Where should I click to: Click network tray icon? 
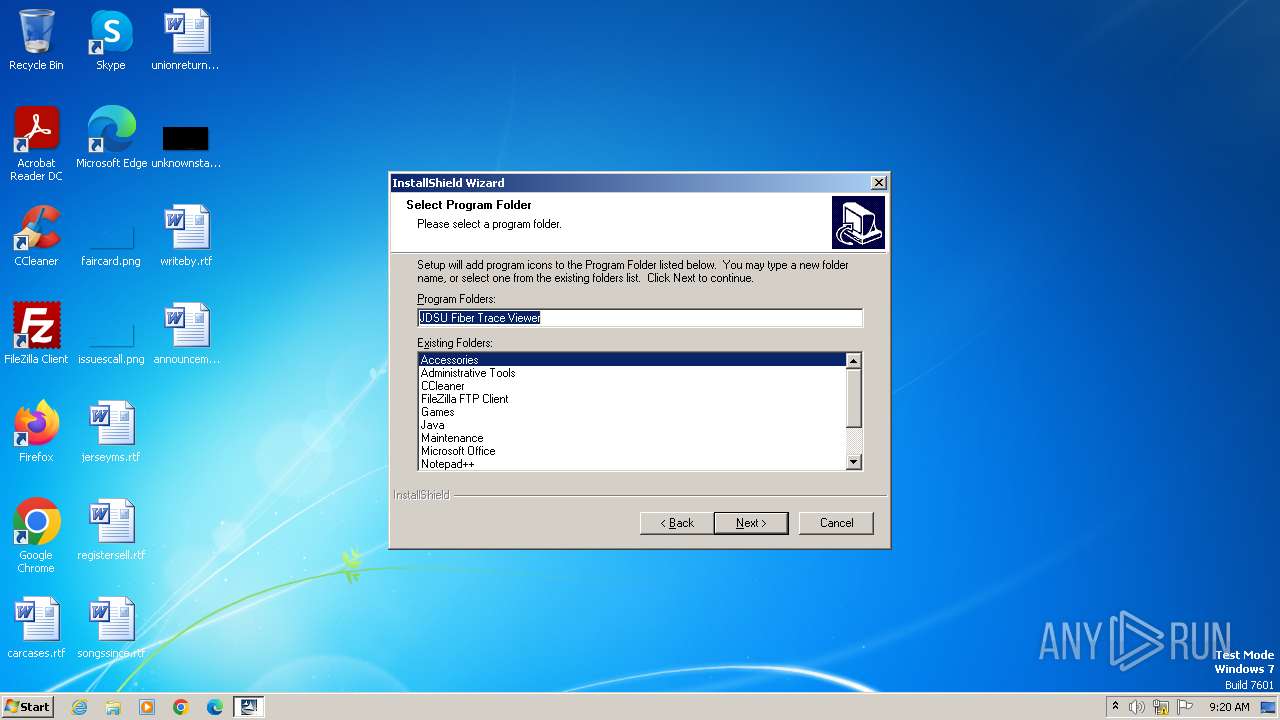tap(1161, 707)
